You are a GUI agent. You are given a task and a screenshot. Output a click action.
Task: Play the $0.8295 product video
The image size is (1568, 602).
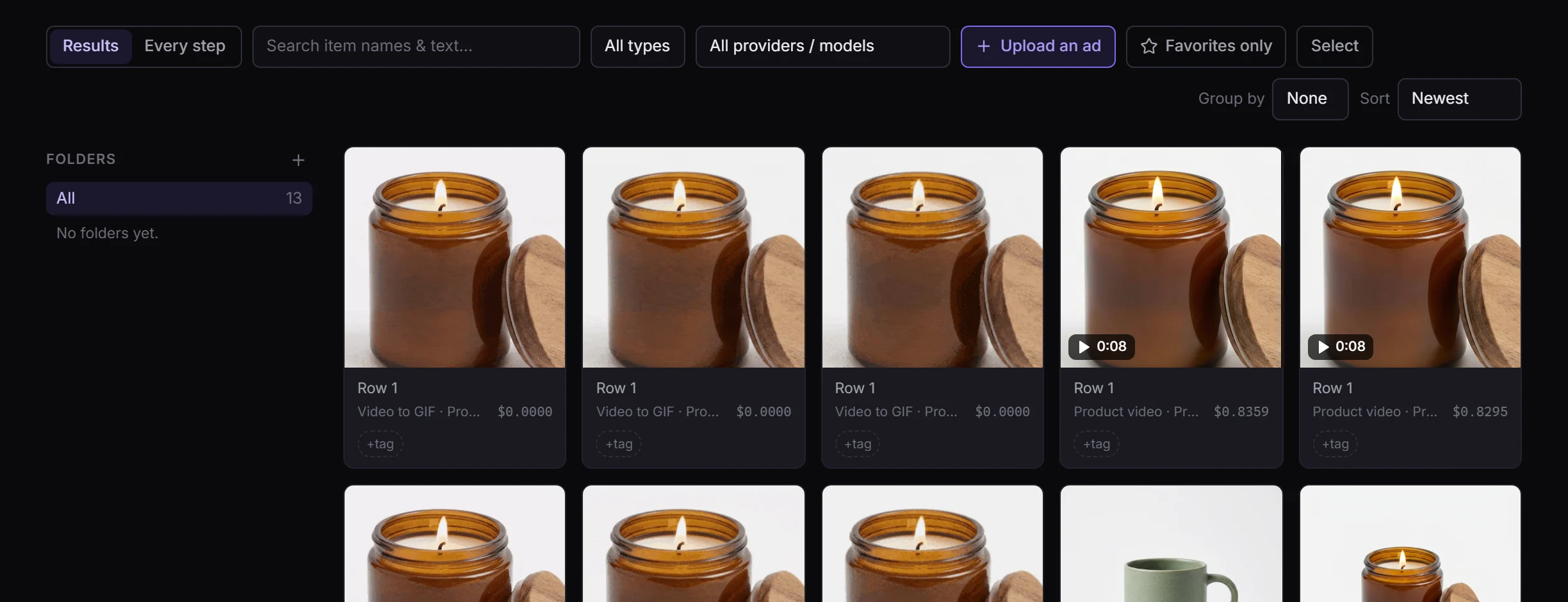[1340, 346]
